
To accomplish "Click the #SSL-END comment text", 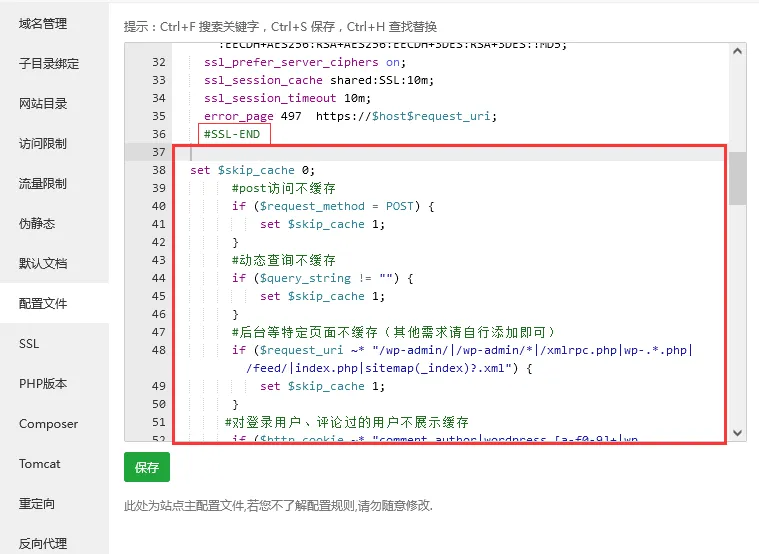I will tap(232, 134).
